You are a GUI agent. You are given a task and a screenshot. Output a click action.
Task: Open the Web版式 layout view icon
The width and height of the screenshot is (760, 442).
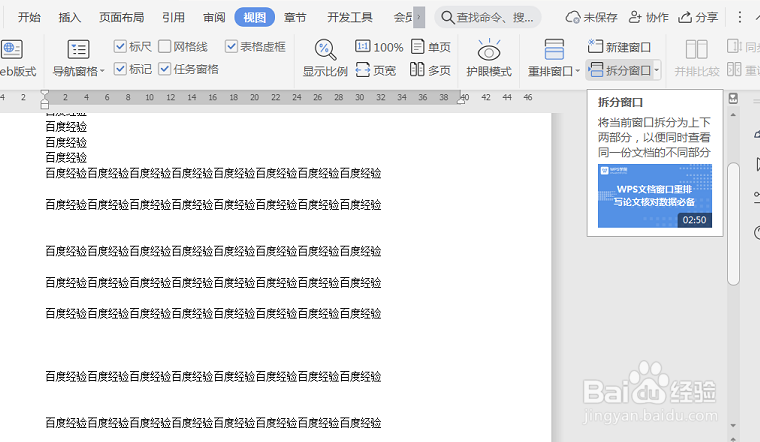click(x=12, y=49)
